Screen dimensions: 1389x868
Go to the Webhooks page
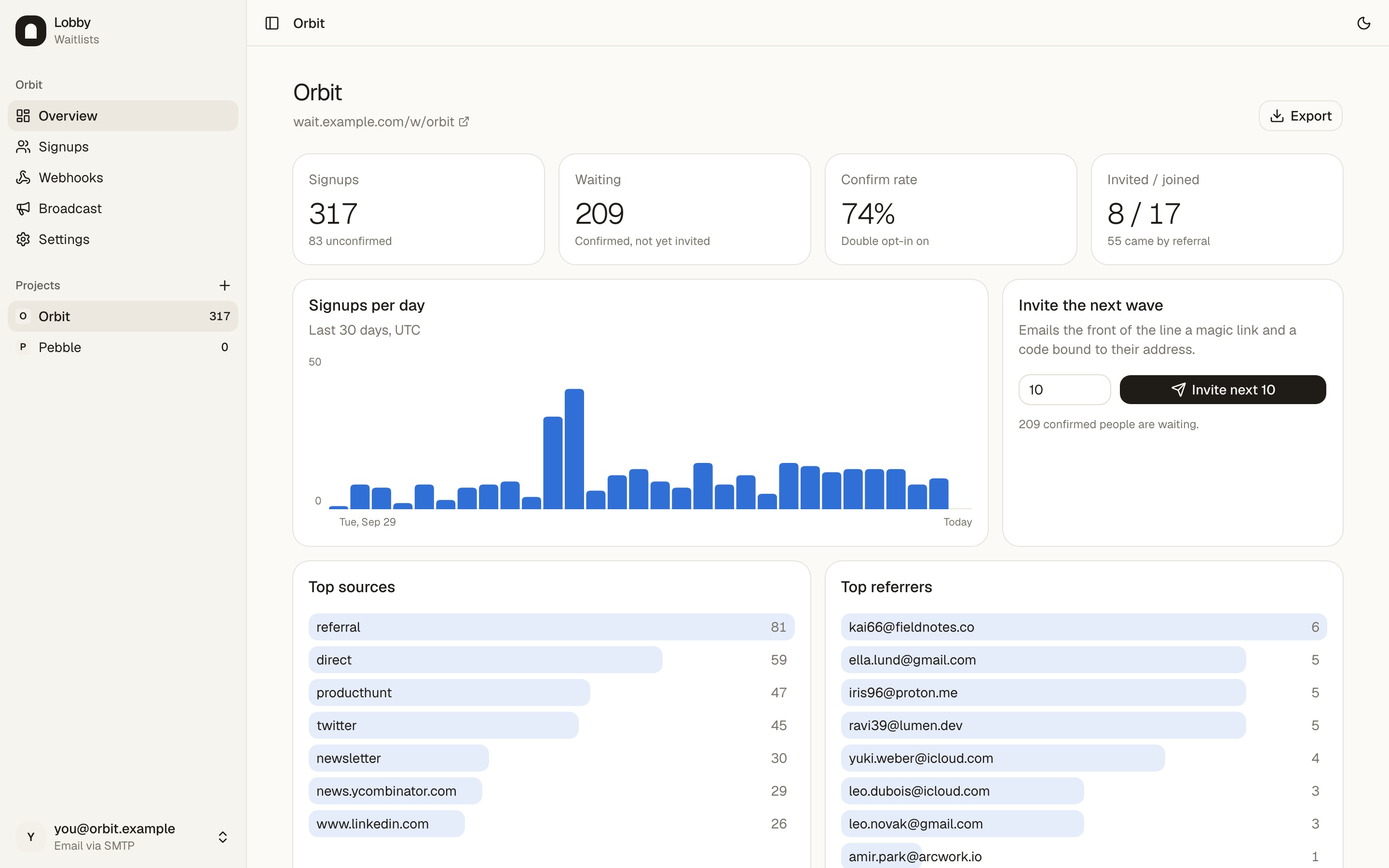[x=123, y=177]
